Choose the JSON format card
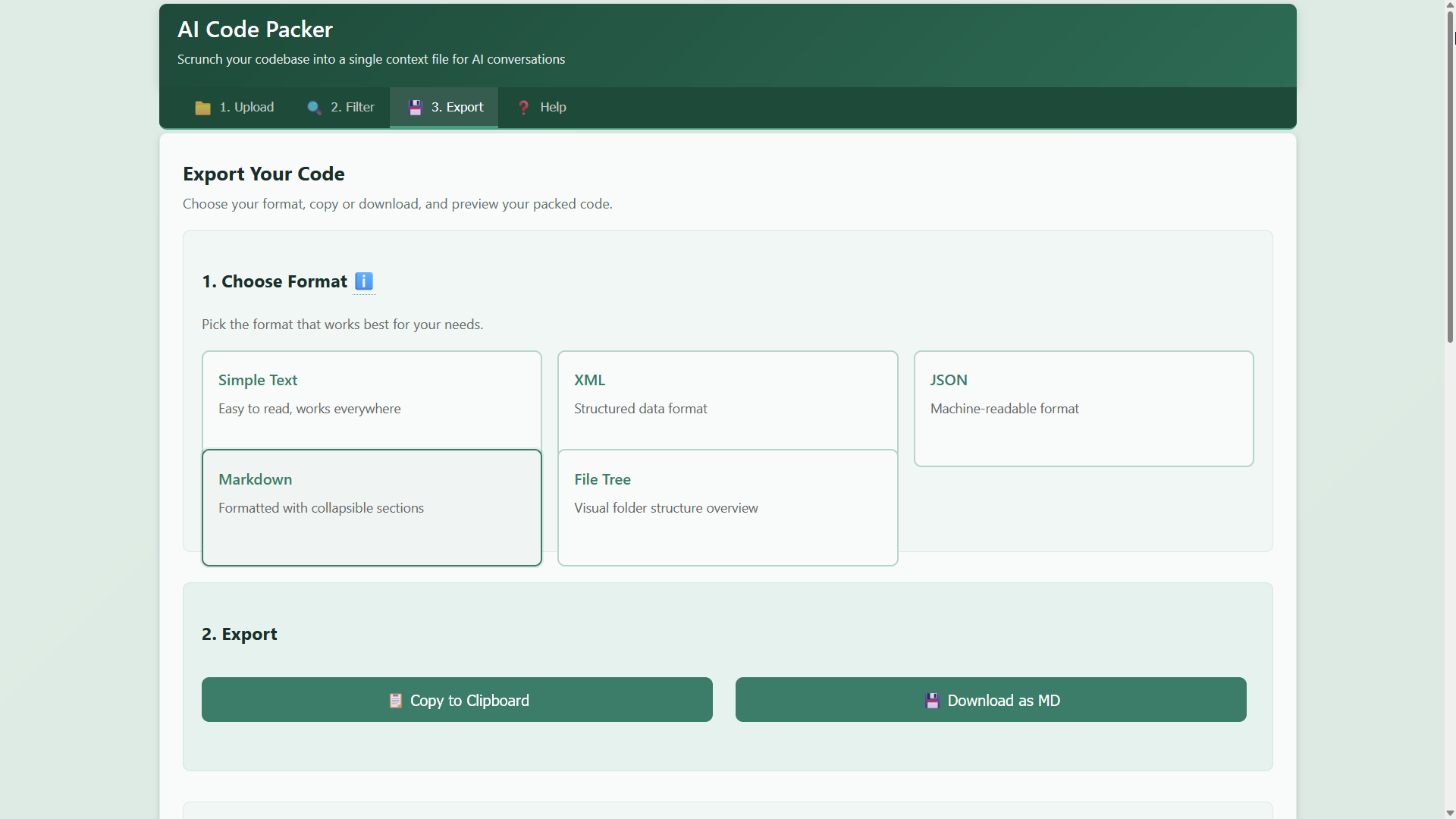Image resolution: width=1456 pixels, height=819 pixels. pyautogui.click(x=1083, y=408)
